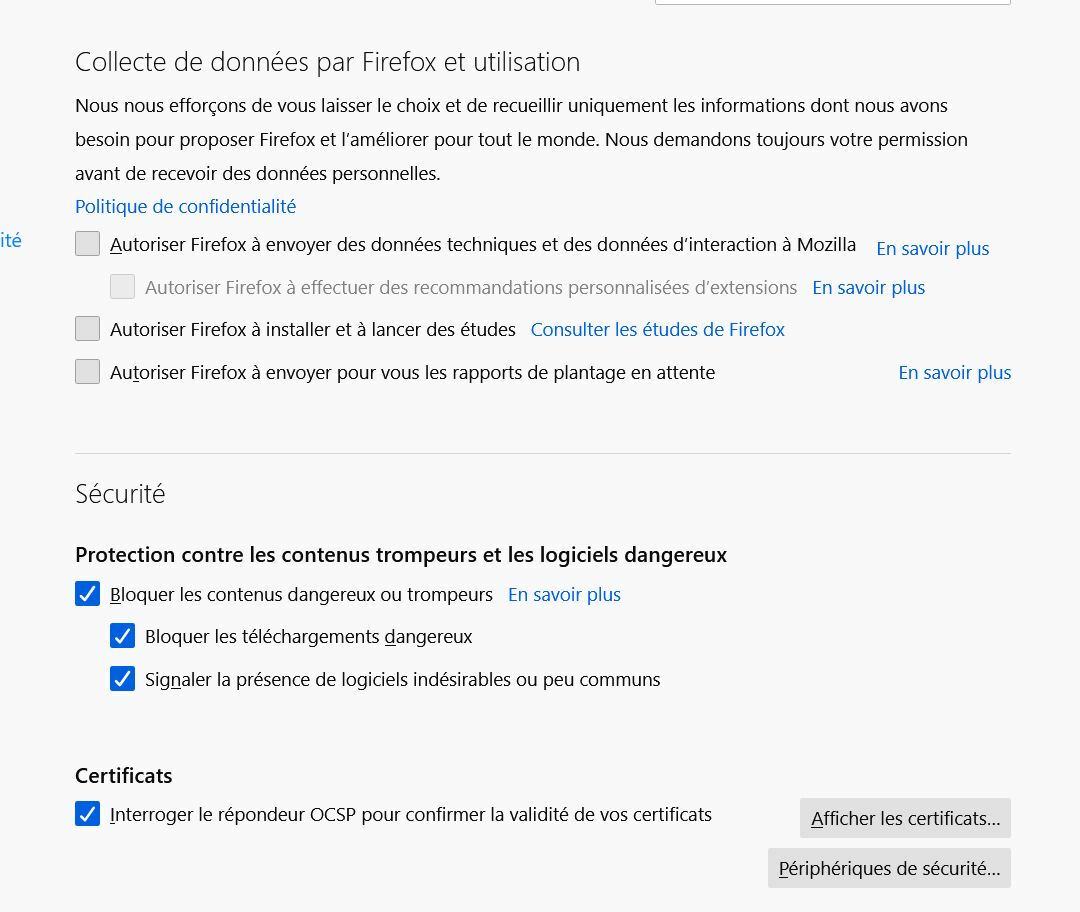The image size is (1080, 912).
Task: Open En savoir plus for extension recommendations
Action: (x=868, y=287)
